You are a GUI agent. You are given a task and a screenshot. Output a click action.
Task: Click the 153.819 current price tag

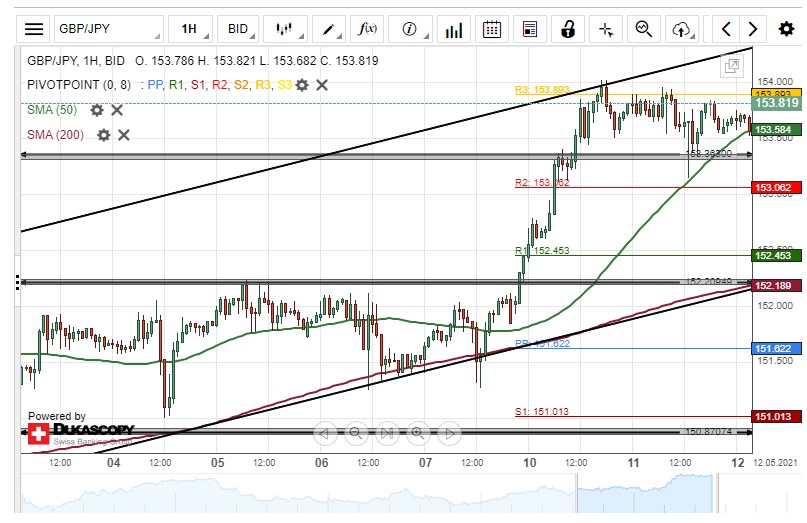pos(777,103)
